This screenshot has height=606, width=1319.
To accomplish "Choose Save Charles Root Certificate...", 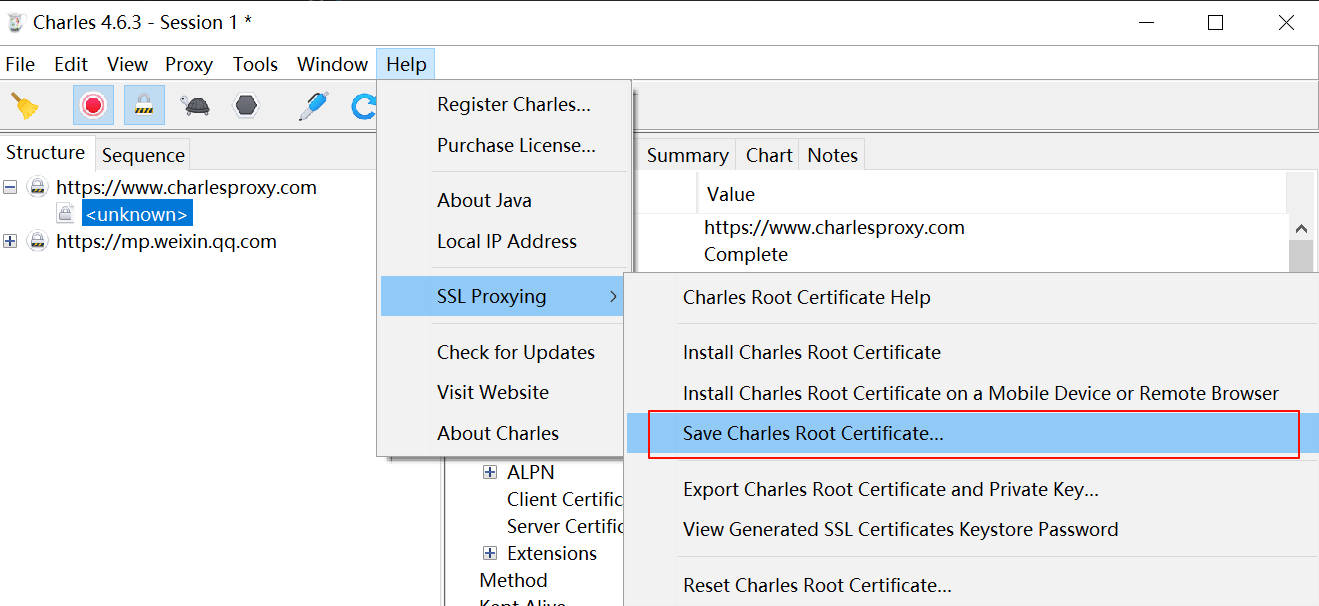I will [x=972, y=433].
